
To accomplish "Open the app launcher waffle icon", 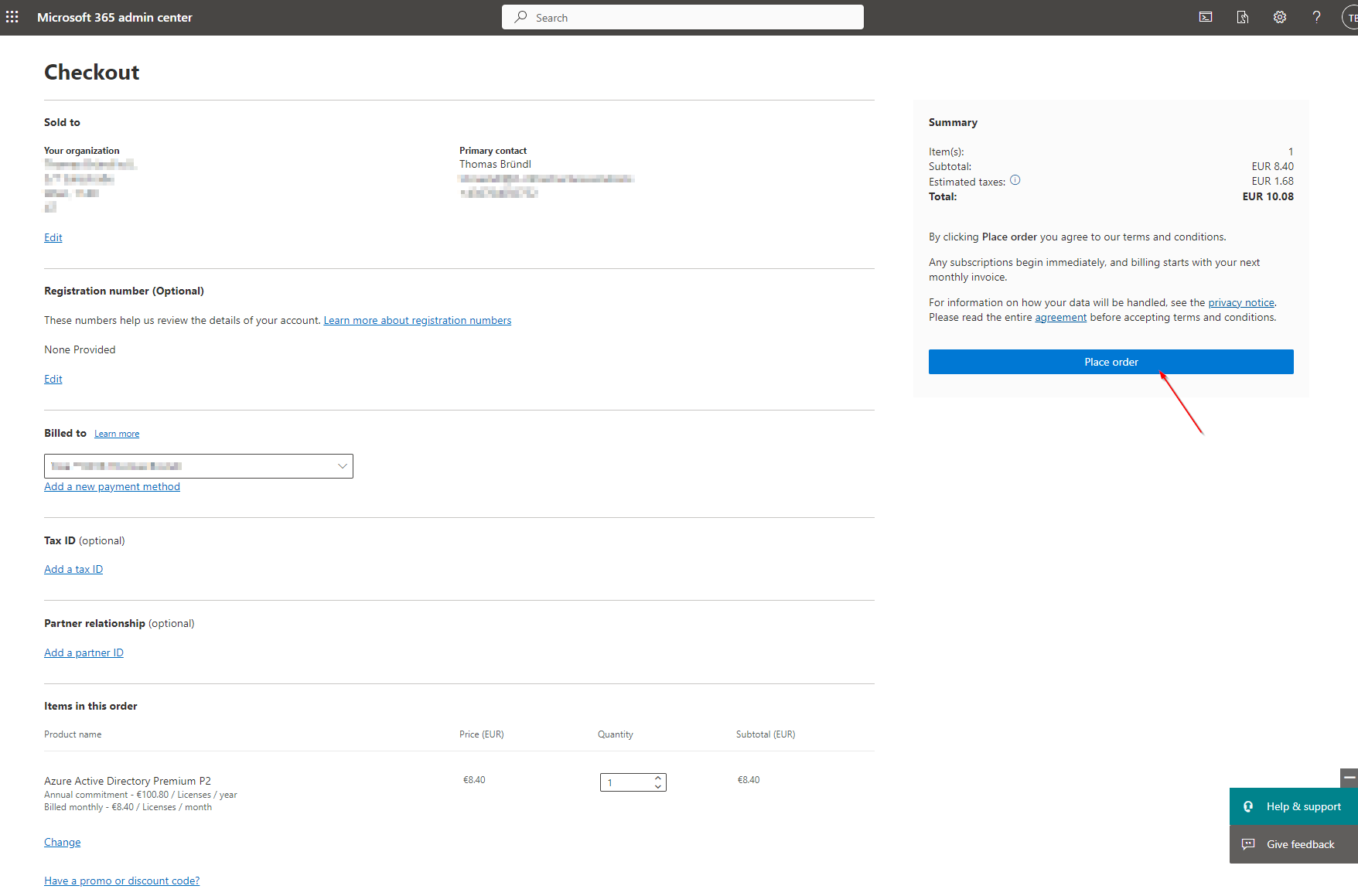I will pyautogui.click(x=12, y=17).
